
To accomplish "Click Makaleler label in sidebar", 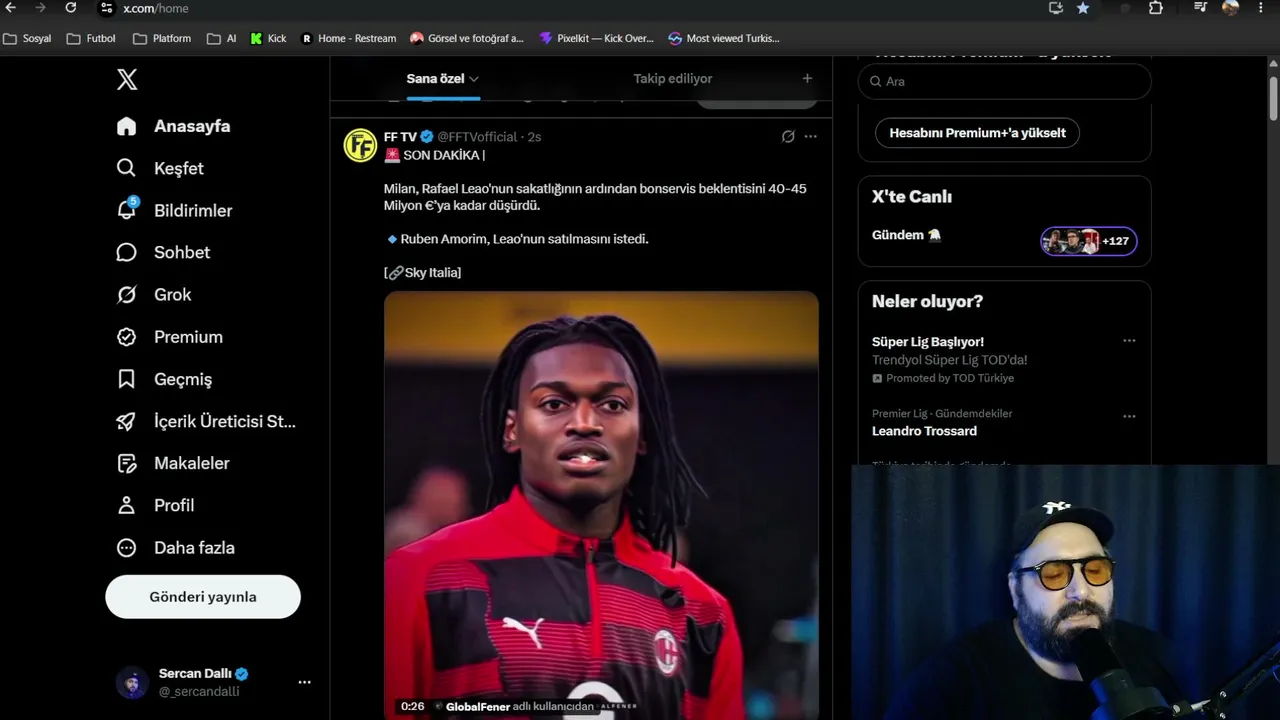I will pos(192,463).
